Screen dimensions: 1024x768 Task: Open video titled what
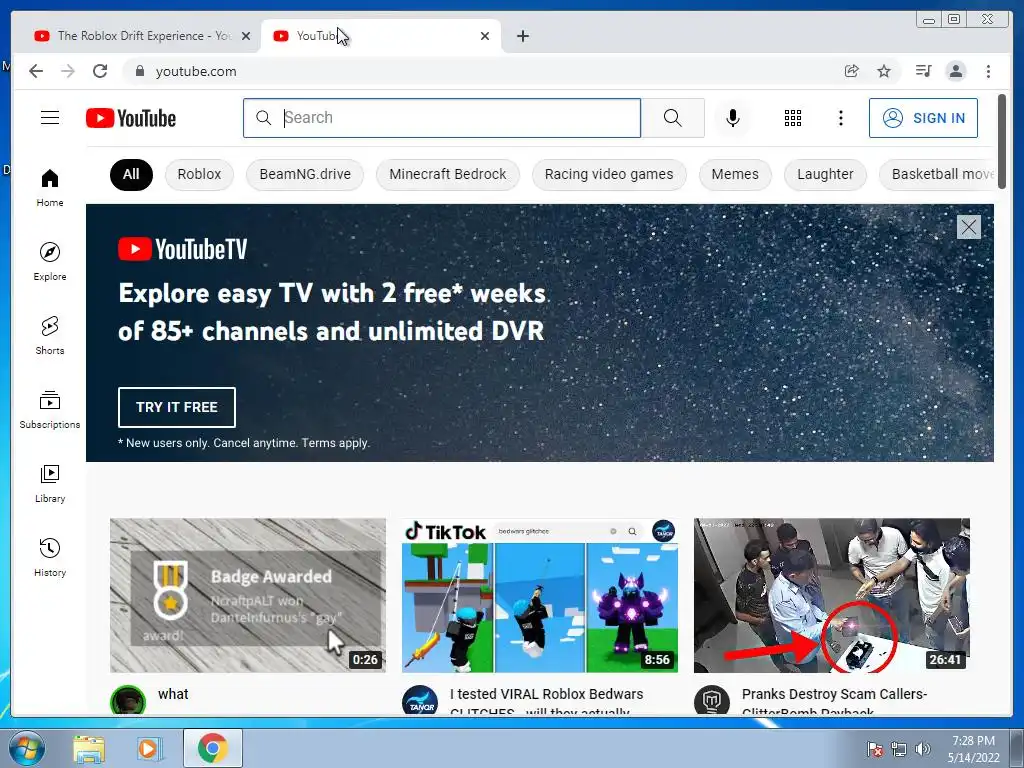(x=173, y=694)
